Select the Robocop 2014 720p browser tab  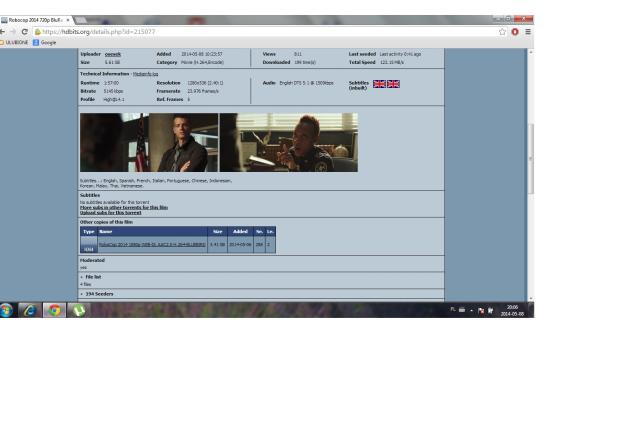click(35, 20)
